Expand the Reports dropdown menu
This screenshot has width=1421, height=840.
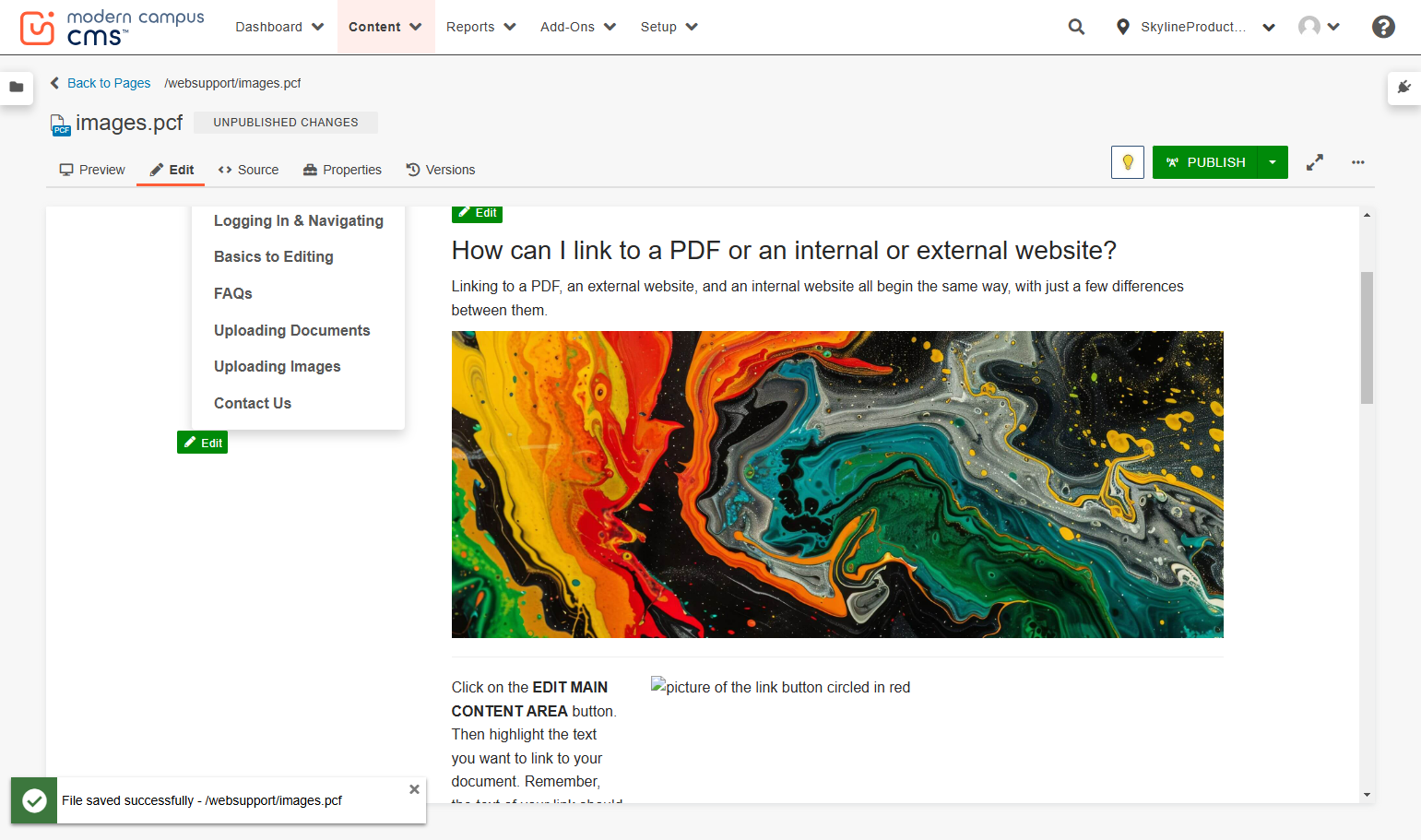tap(481, 27)
